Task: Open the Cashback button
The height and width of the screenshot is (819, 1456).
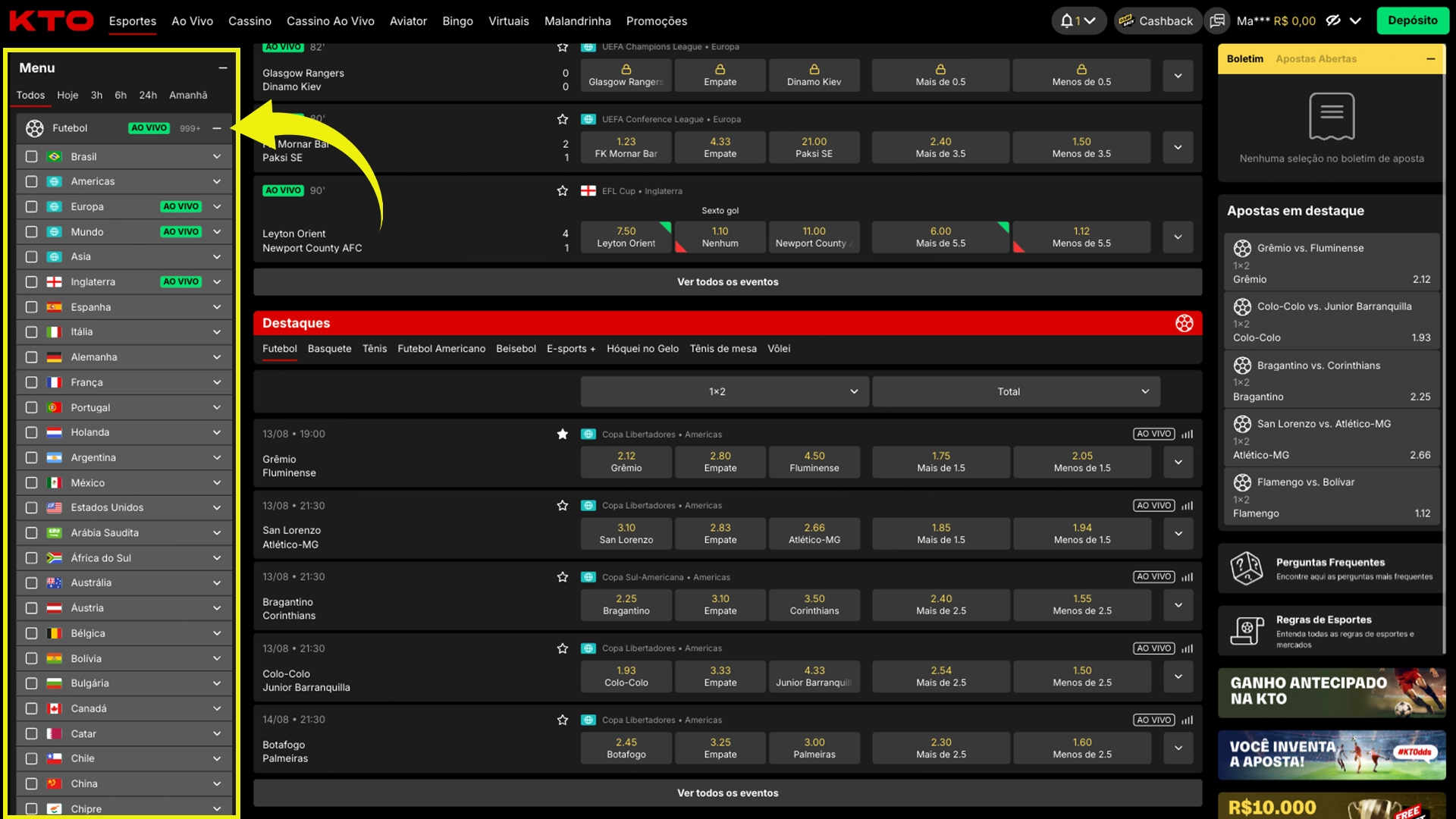Action: point(1157,20)
